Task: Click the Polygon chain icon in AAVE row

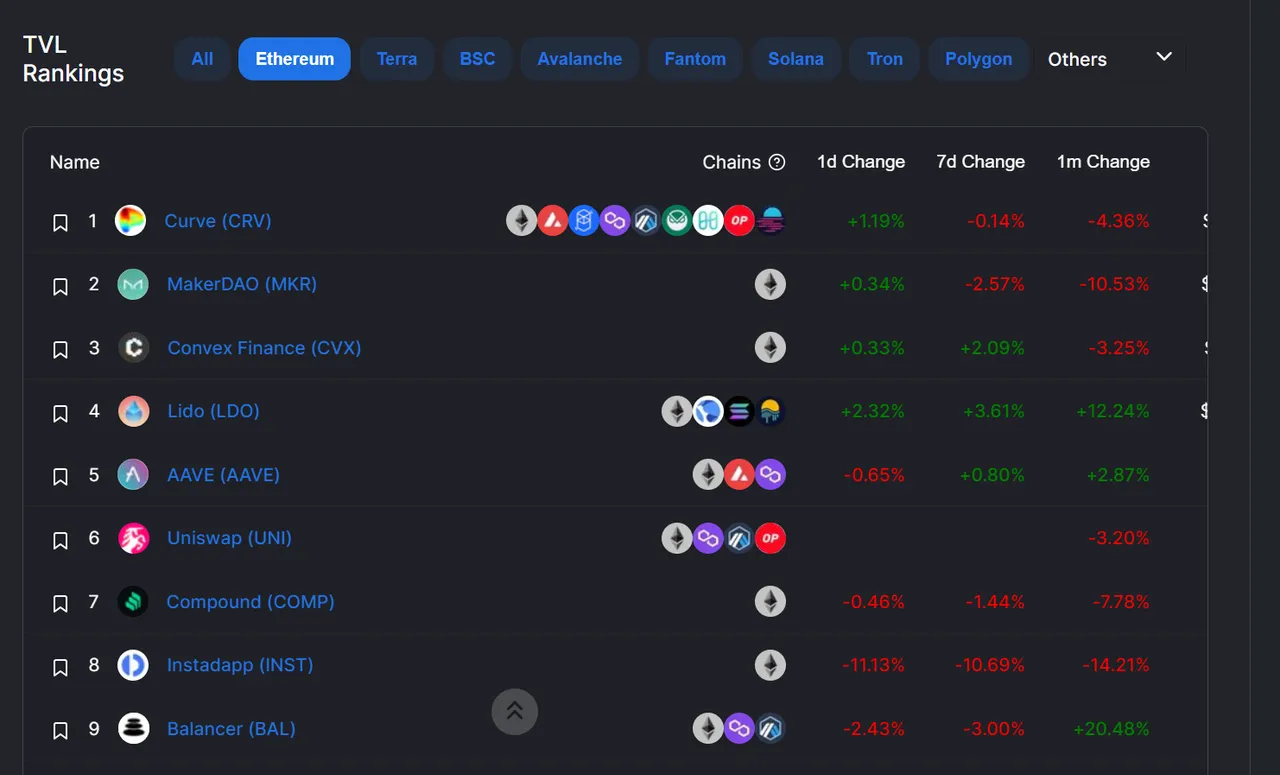Action: [x=770, y=474]
